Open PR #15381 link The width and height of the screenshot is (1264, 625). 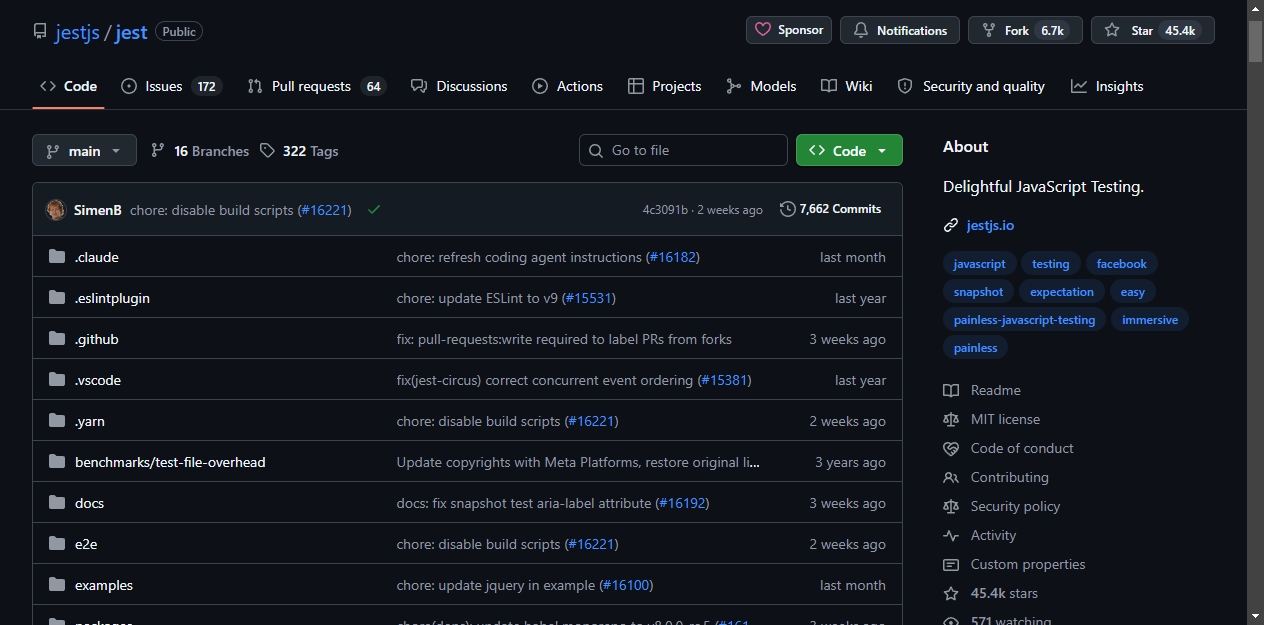click(725, 380)
